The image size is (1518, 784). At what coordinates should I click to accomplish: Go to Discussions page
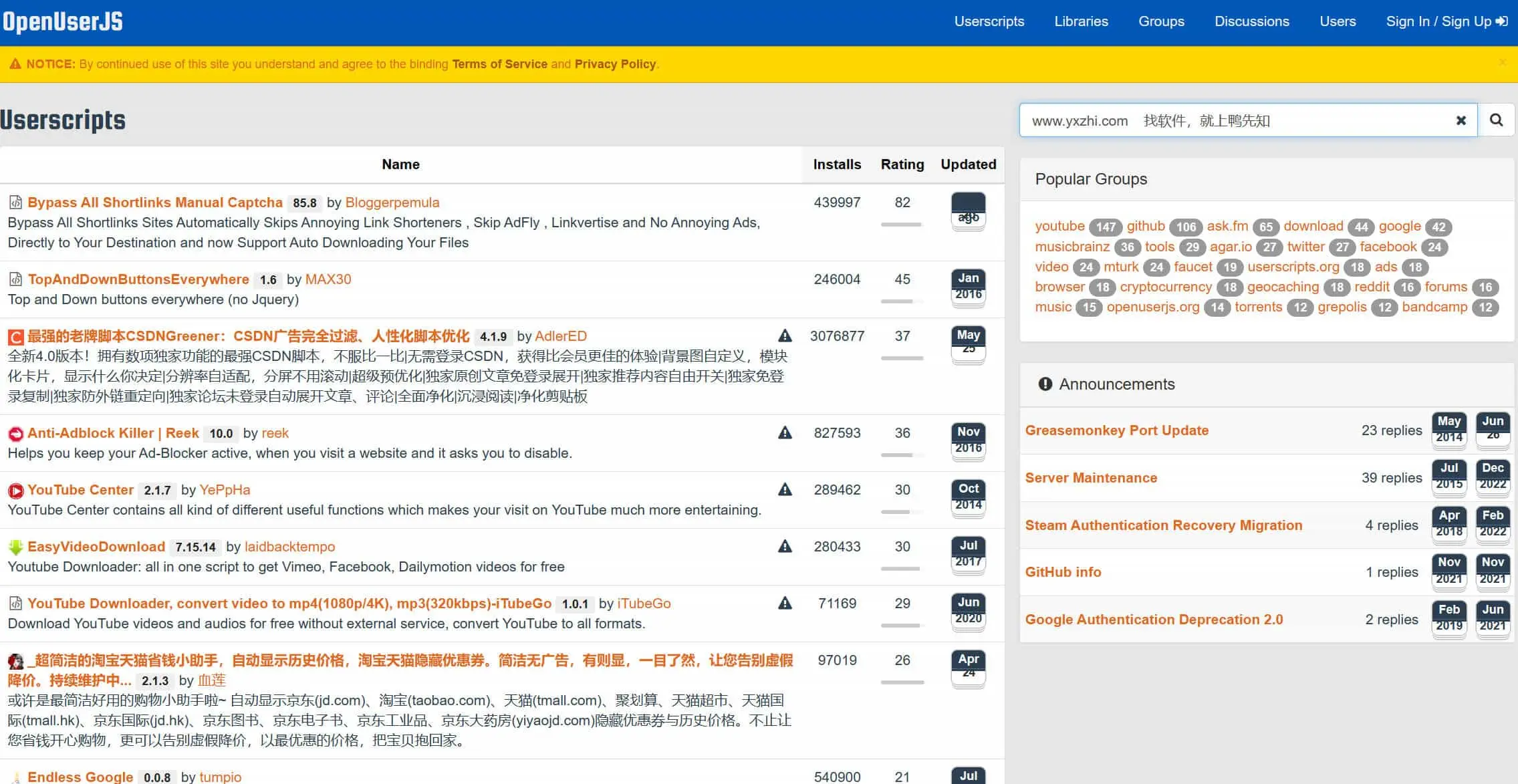pyautogui.click(x=1251, y=21)
